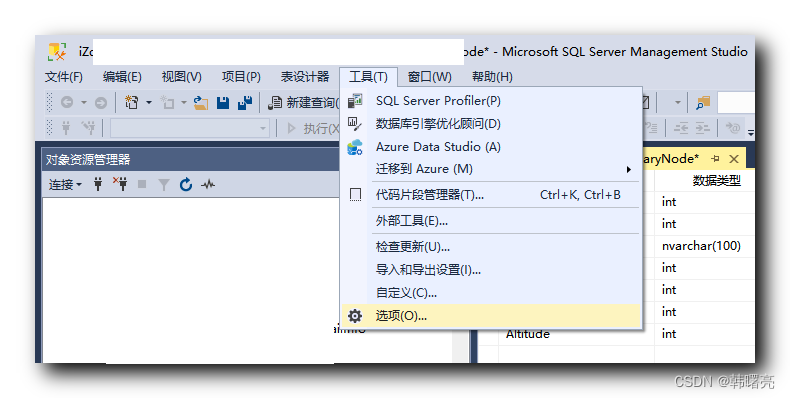The image size is (790, 398).
Task: Click Object Explorer disconnect icon with red X
Action: point(120,184)
